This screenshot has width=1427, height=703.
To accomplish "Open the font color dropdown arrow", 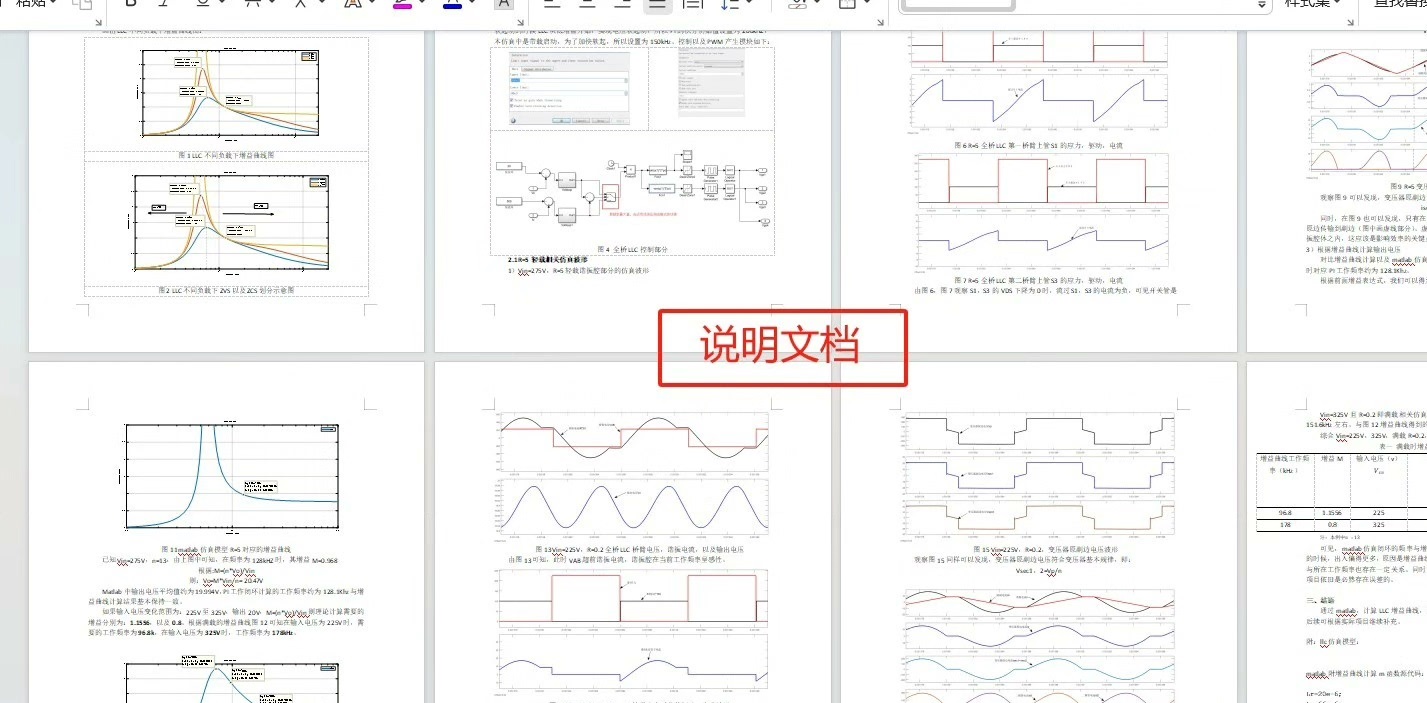I will coord(474,4).
